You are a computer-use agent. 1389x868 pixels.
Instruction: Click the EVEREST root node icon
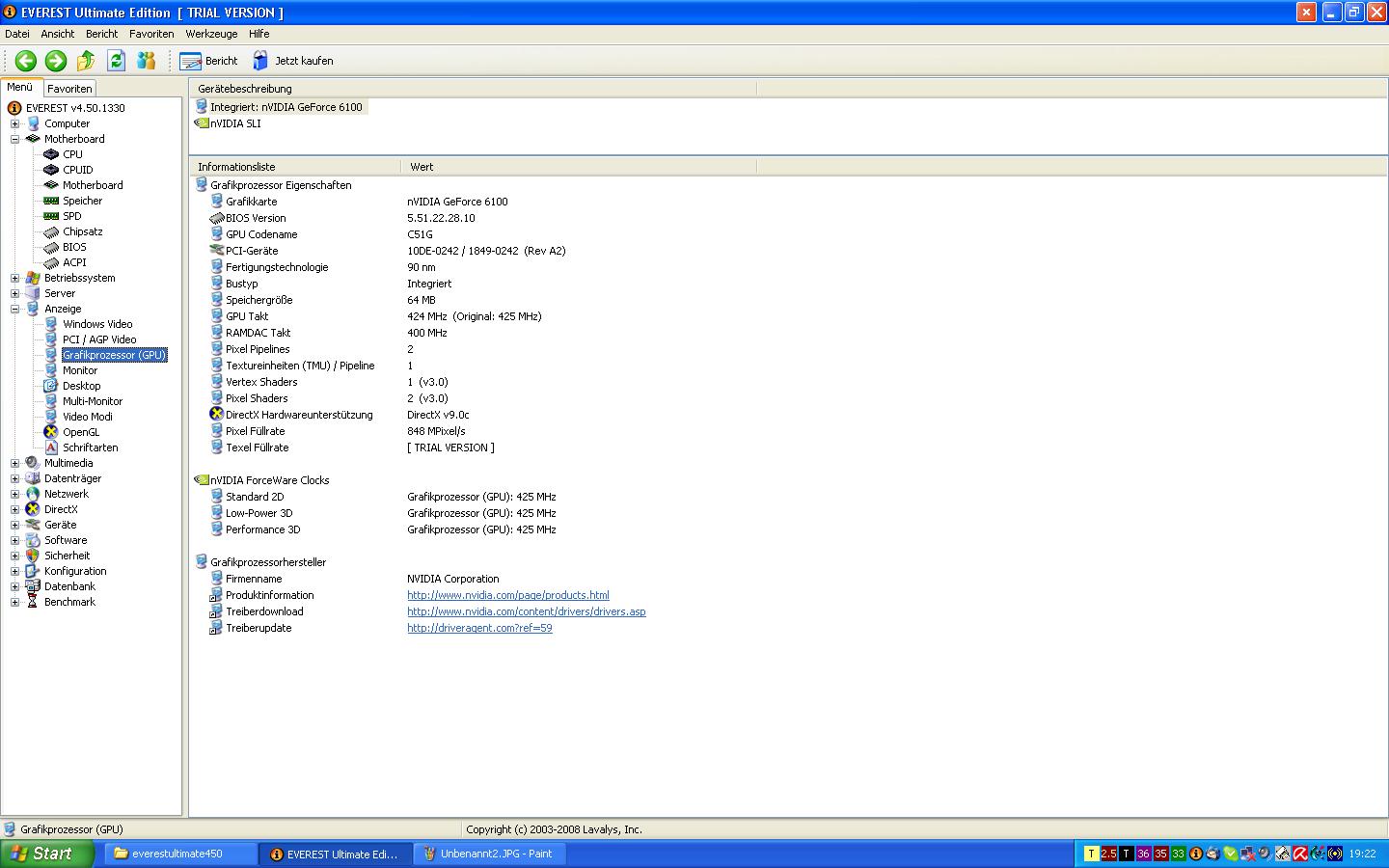pos(14,108)
